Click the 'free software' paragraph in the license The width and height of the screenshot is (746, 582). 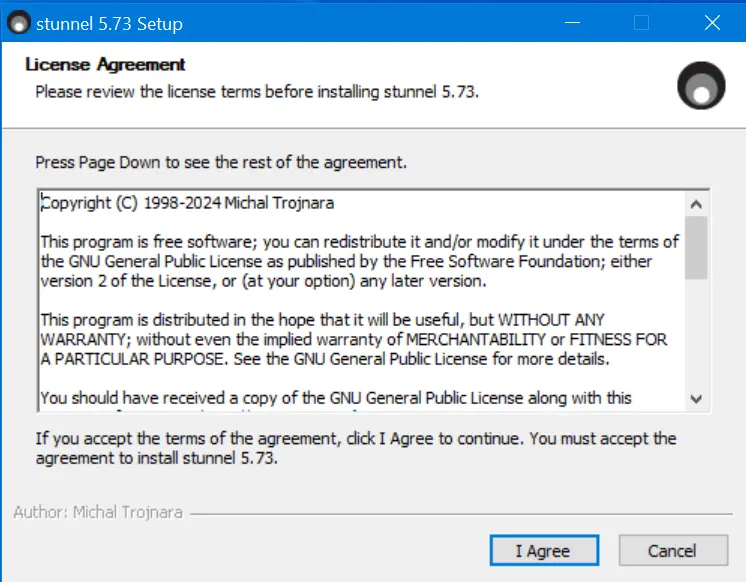(x=360, y=261)
